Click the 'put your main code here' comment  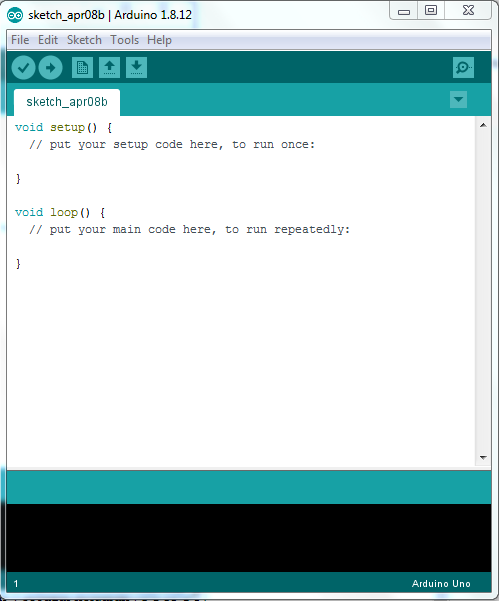(x=190, y=230)
